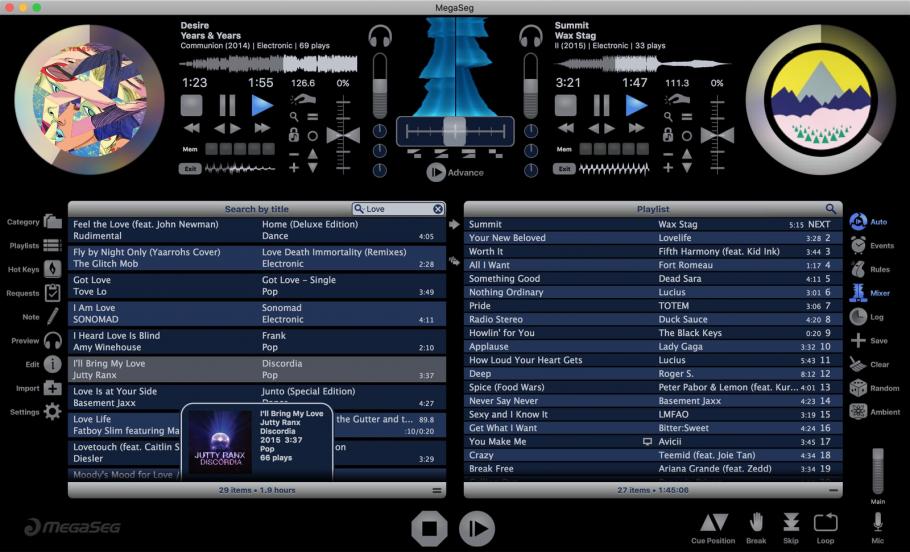Click the big stop button at bottom
Viewport: 910px width, 552px height.
[x=429, y=528]
